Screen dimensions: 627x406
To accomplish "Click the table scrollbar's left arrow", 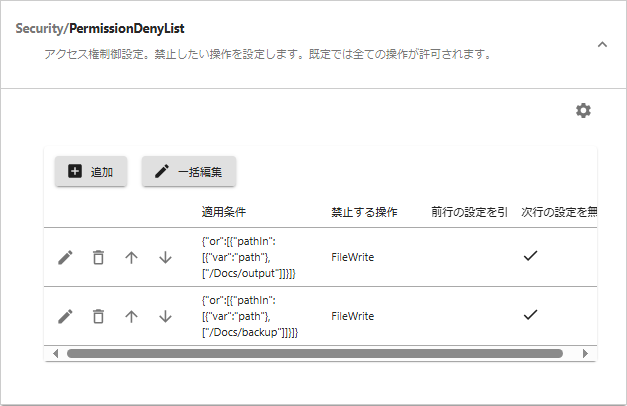I will [55, 353].
